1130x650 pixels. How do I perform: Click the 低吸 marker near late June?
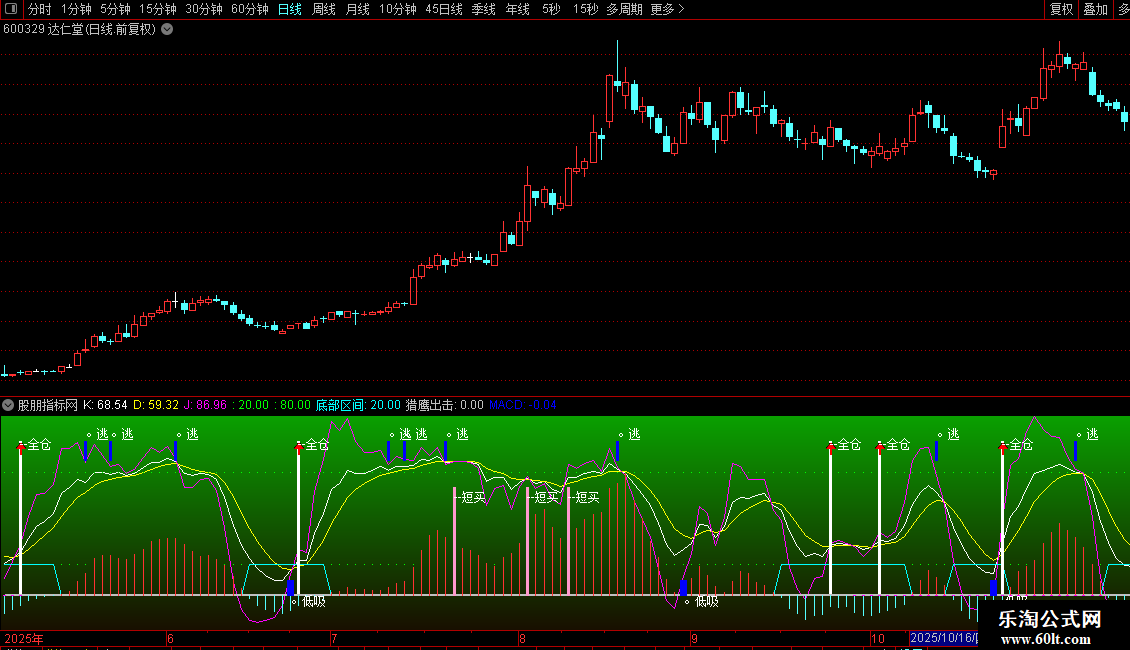[312, 601]
